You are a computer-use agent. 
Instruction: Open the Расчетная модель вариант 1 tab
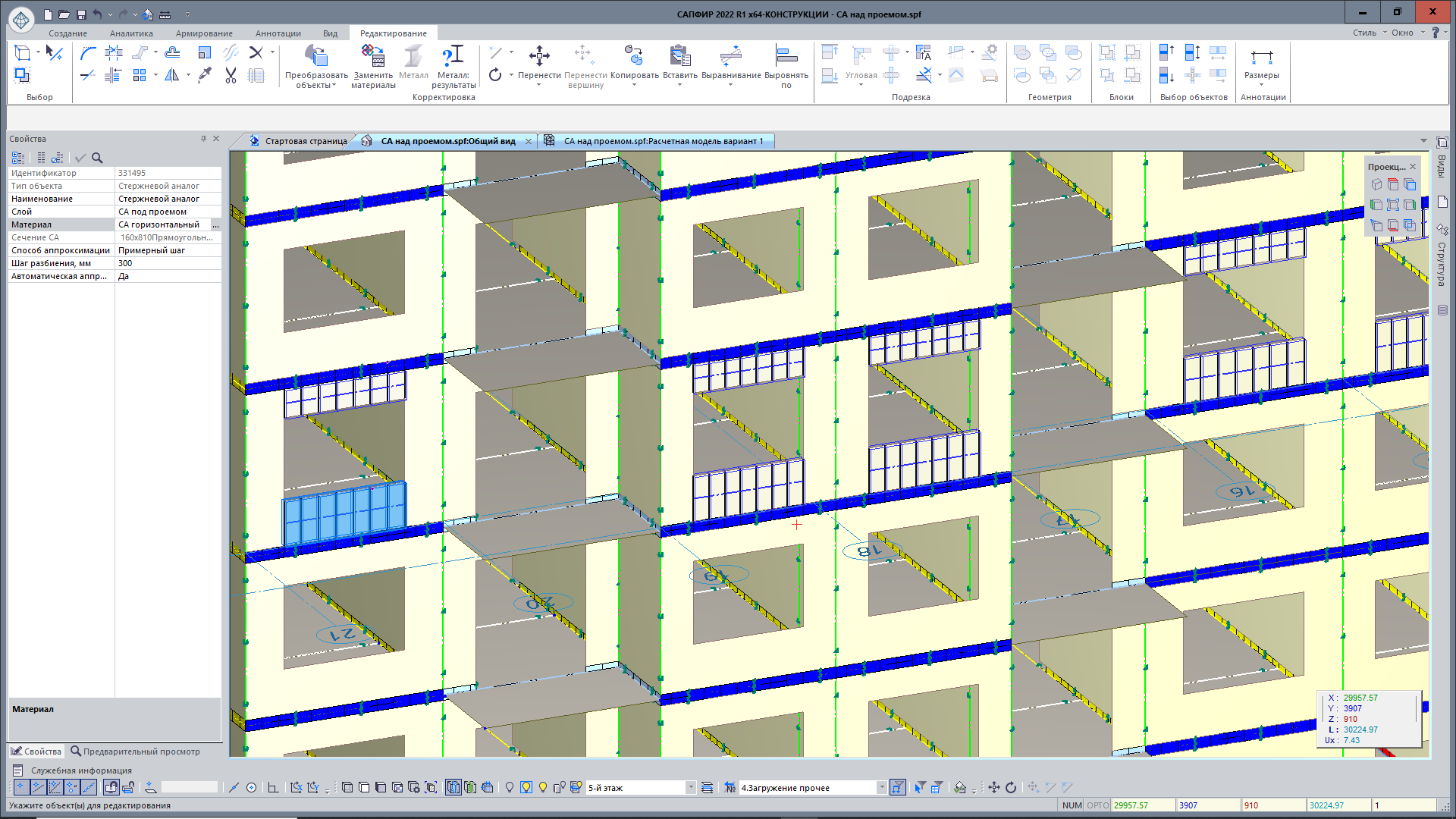click(663, 141)
